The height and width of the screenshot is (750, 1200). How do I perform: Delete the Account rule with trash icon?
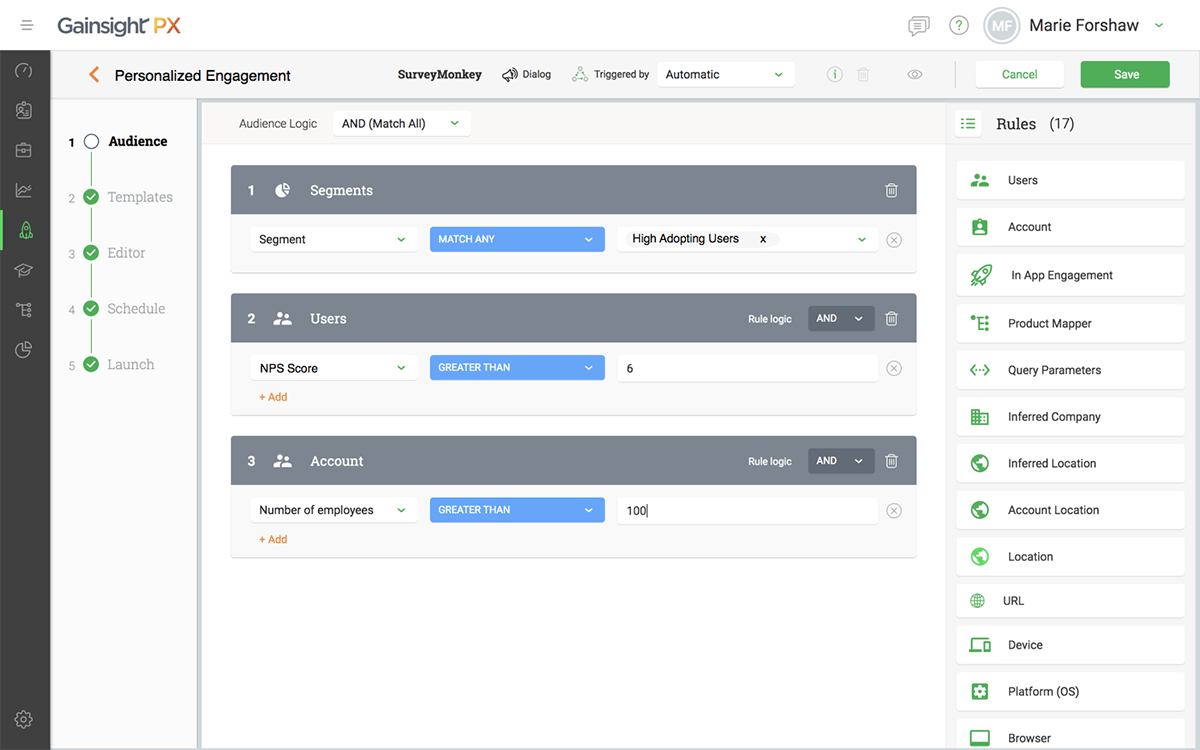click(x=892, y=461)
